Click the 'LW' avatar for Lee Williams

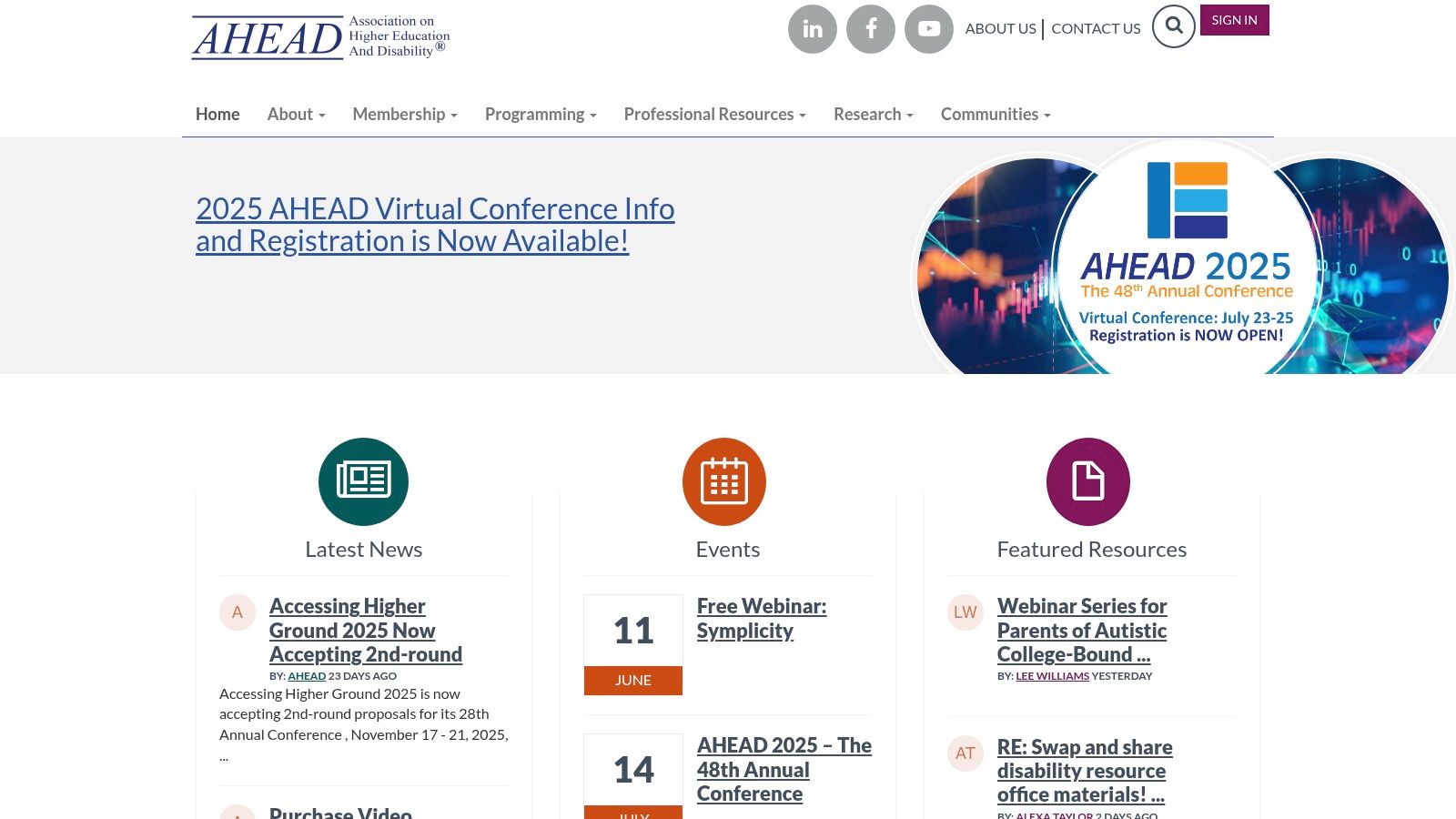(966, 612)
